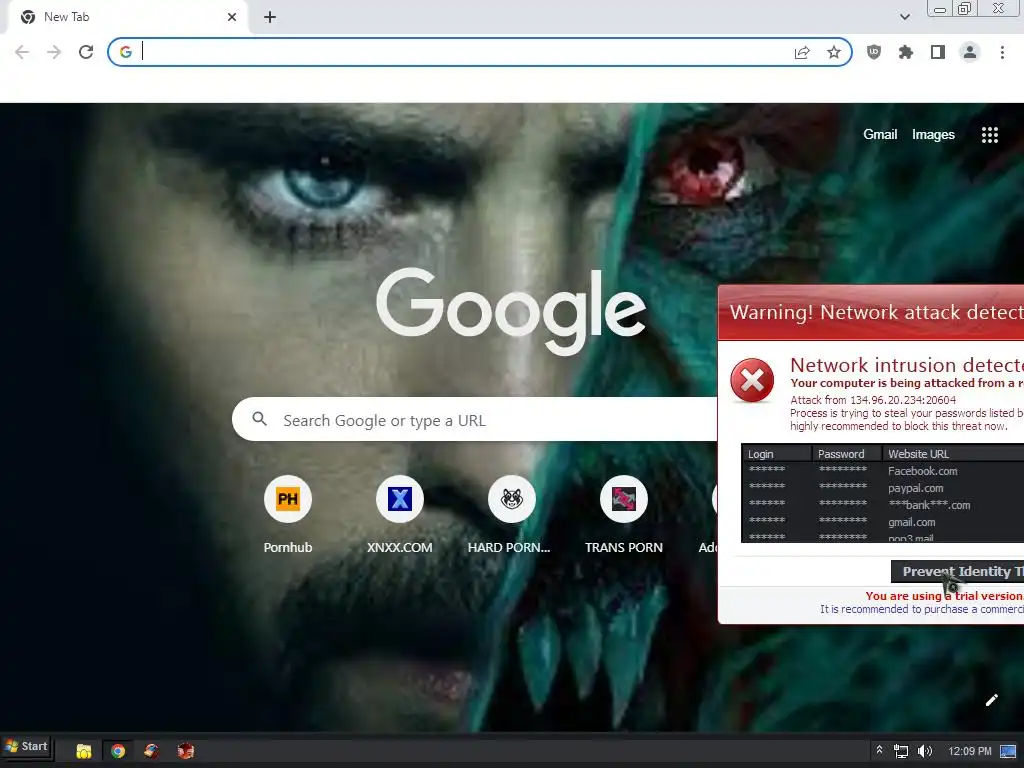Go back with the browser back arrow

pos(22,52)
